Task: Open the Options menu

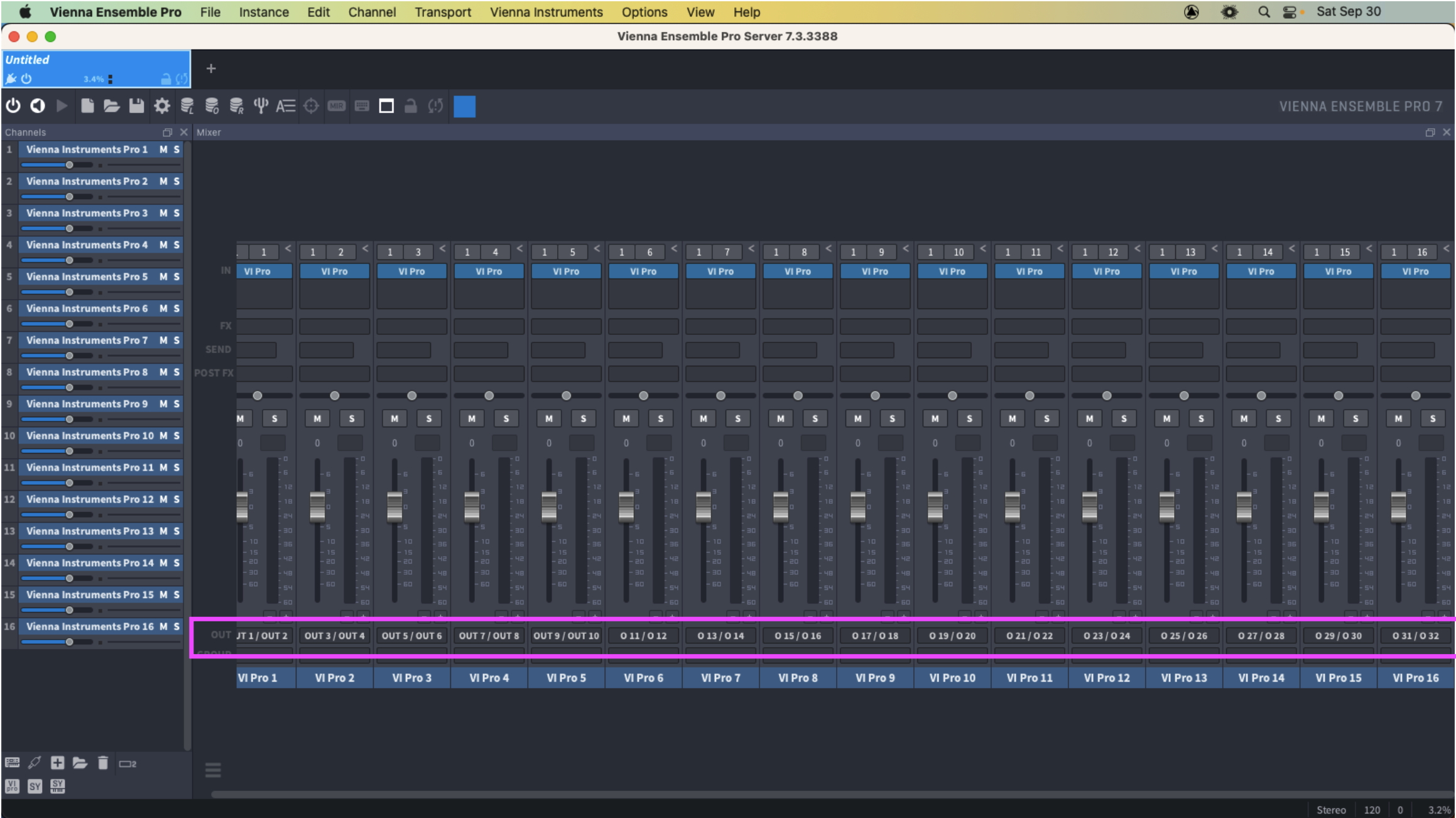Action: tap(644, 12)
